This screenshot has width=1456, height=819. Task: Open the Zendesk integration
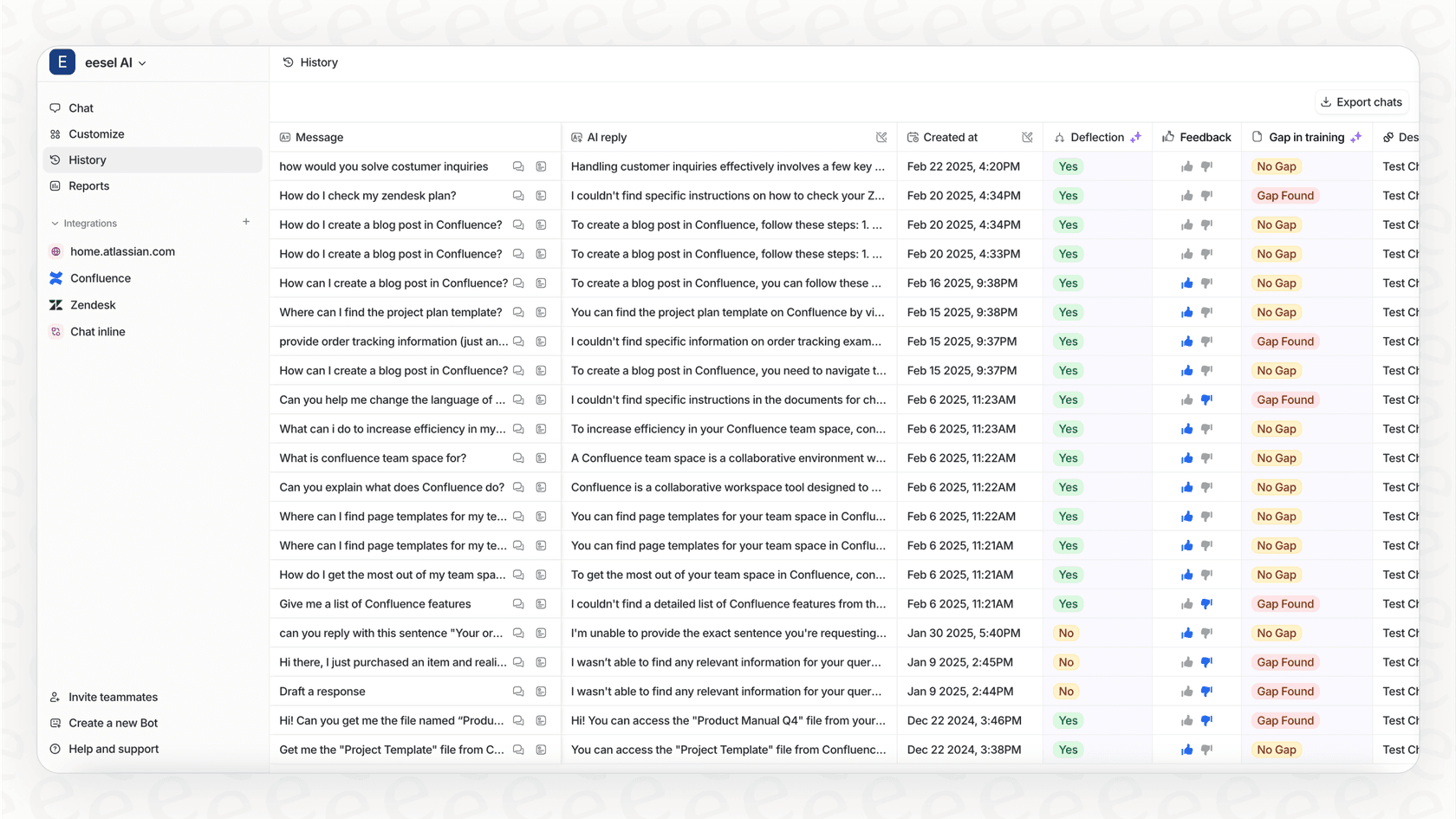pyautogui.click(x=93, y=304)
